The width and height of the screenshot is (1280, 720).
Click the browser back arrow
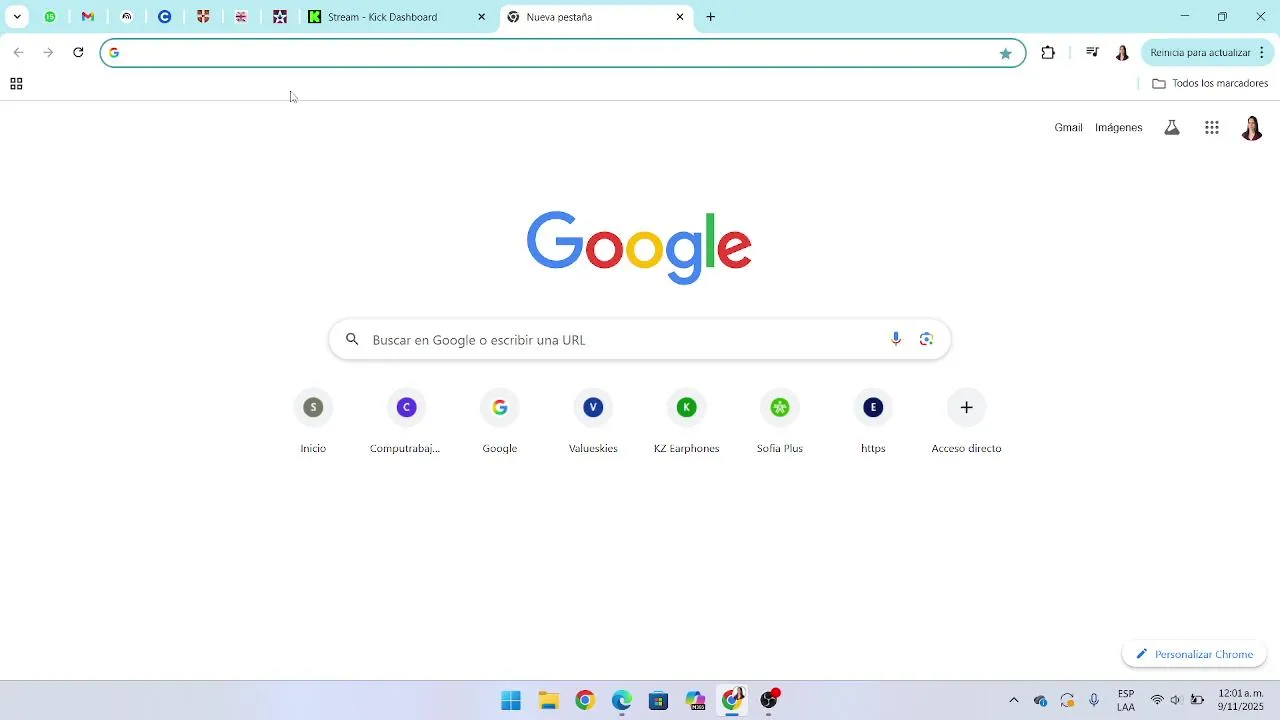(18, 53)
